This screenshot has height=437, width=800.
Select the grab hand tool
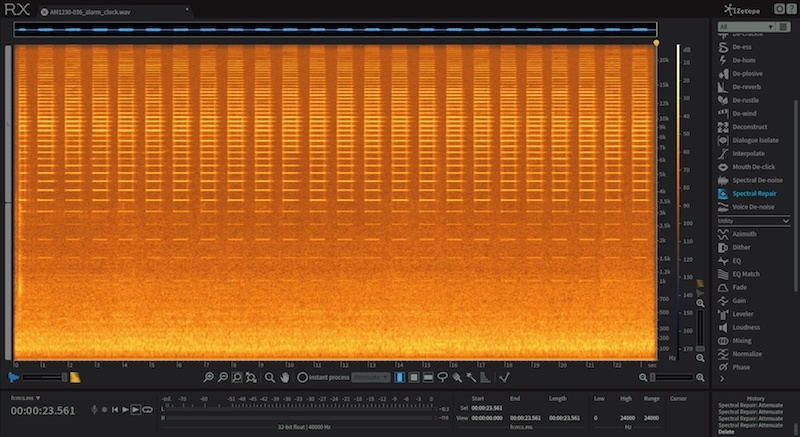285,377
